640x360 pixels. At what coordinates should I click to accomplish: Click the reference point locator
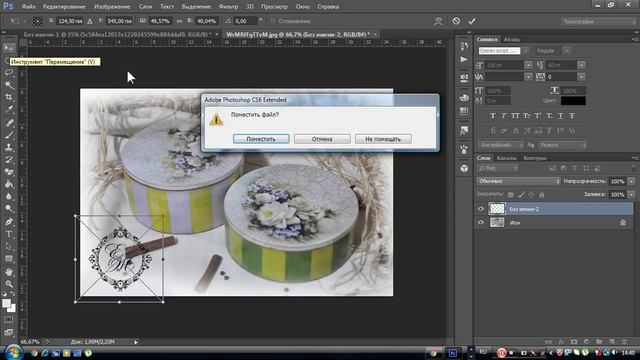tap(37, 21)
